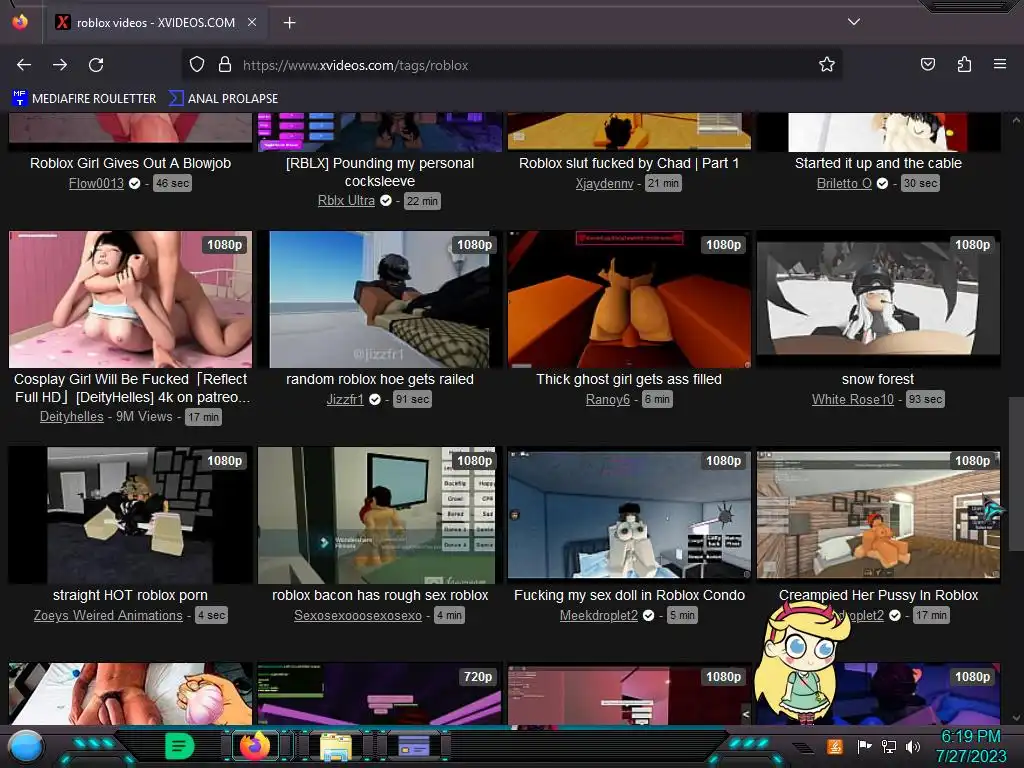Save page to Pocket
The image size is (1024, 768).
(928, 64)
